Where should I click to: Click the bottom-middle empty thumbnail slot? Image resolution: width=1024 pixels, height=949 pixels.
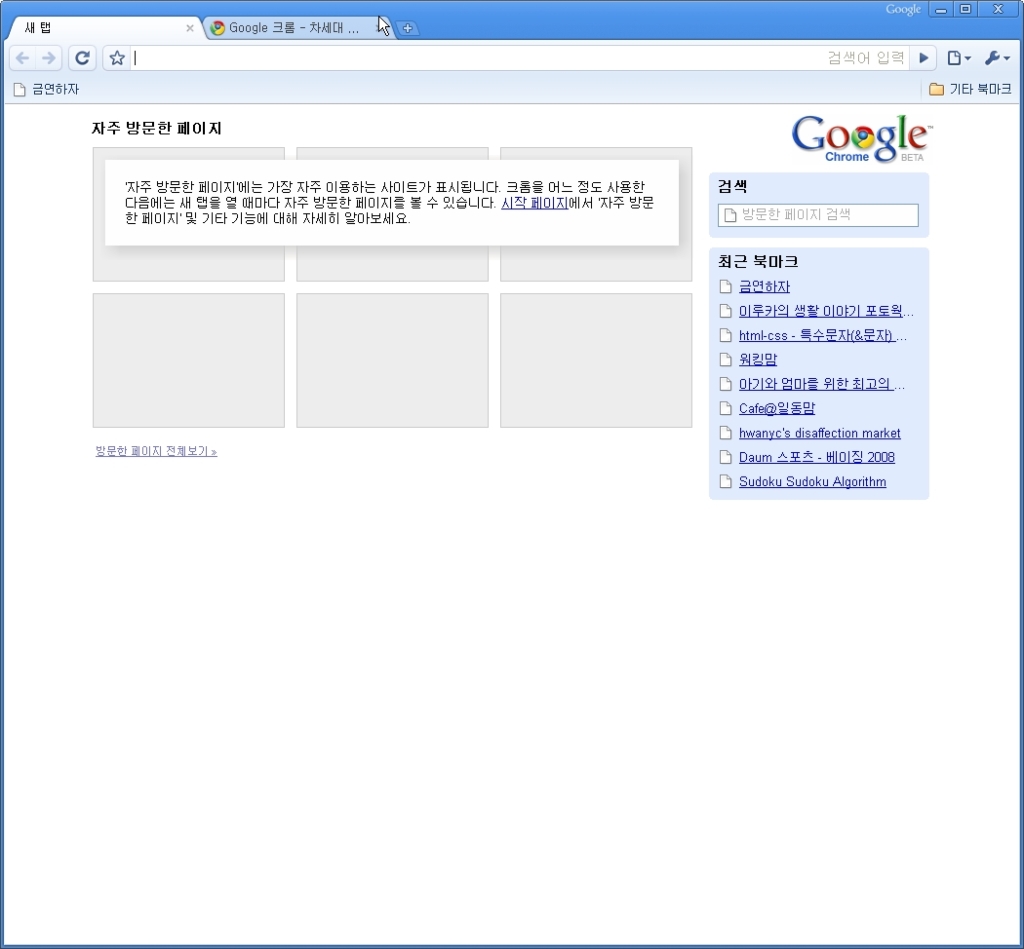tap(392, 361)
